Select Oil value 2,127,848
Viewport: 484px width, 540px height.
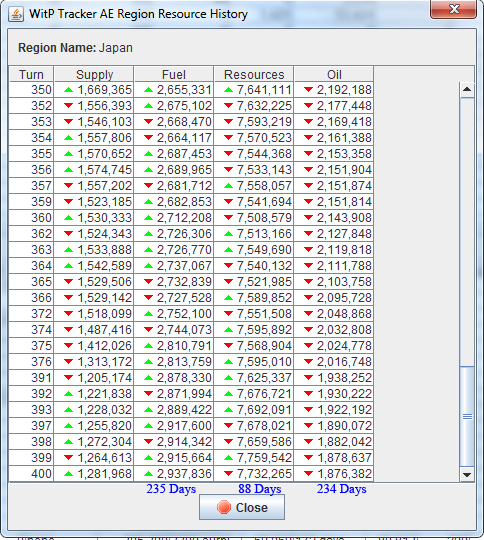pos(334,234)
